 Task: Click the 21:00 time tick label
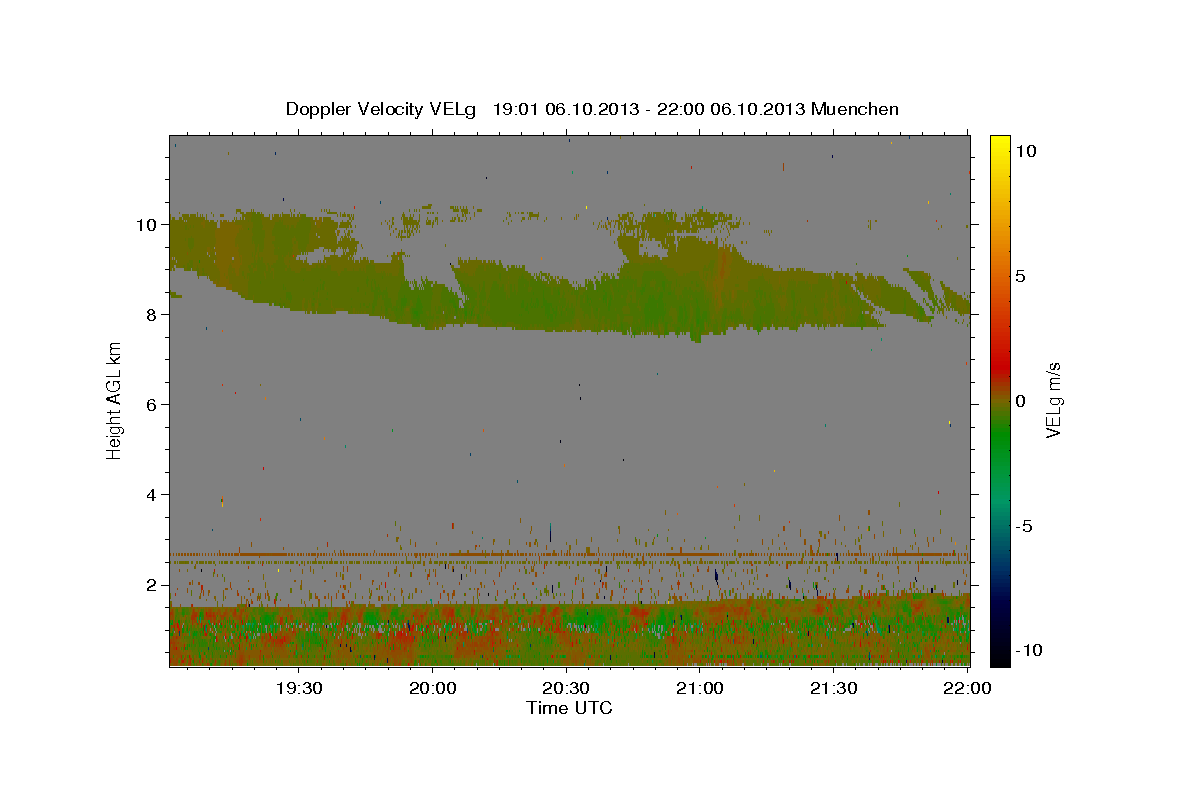700,689
